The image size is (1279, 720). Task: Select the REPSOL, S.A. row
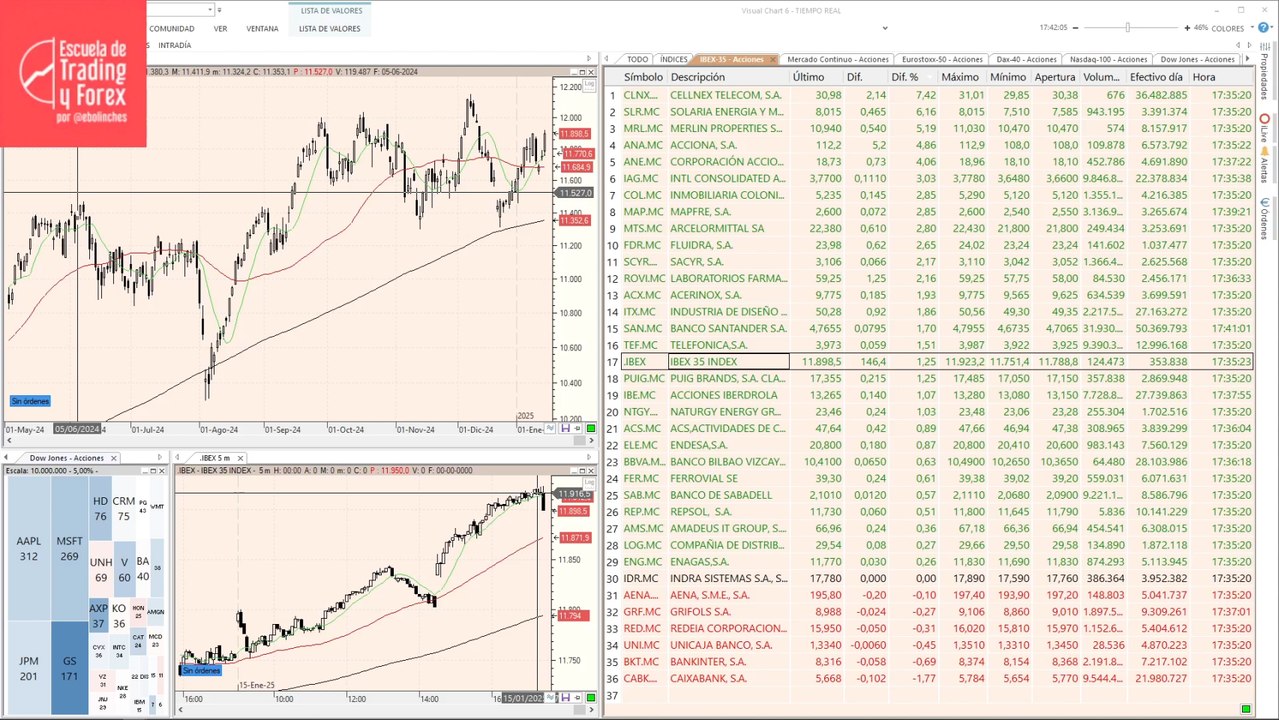pyautogui.click(x=929, y=512)
